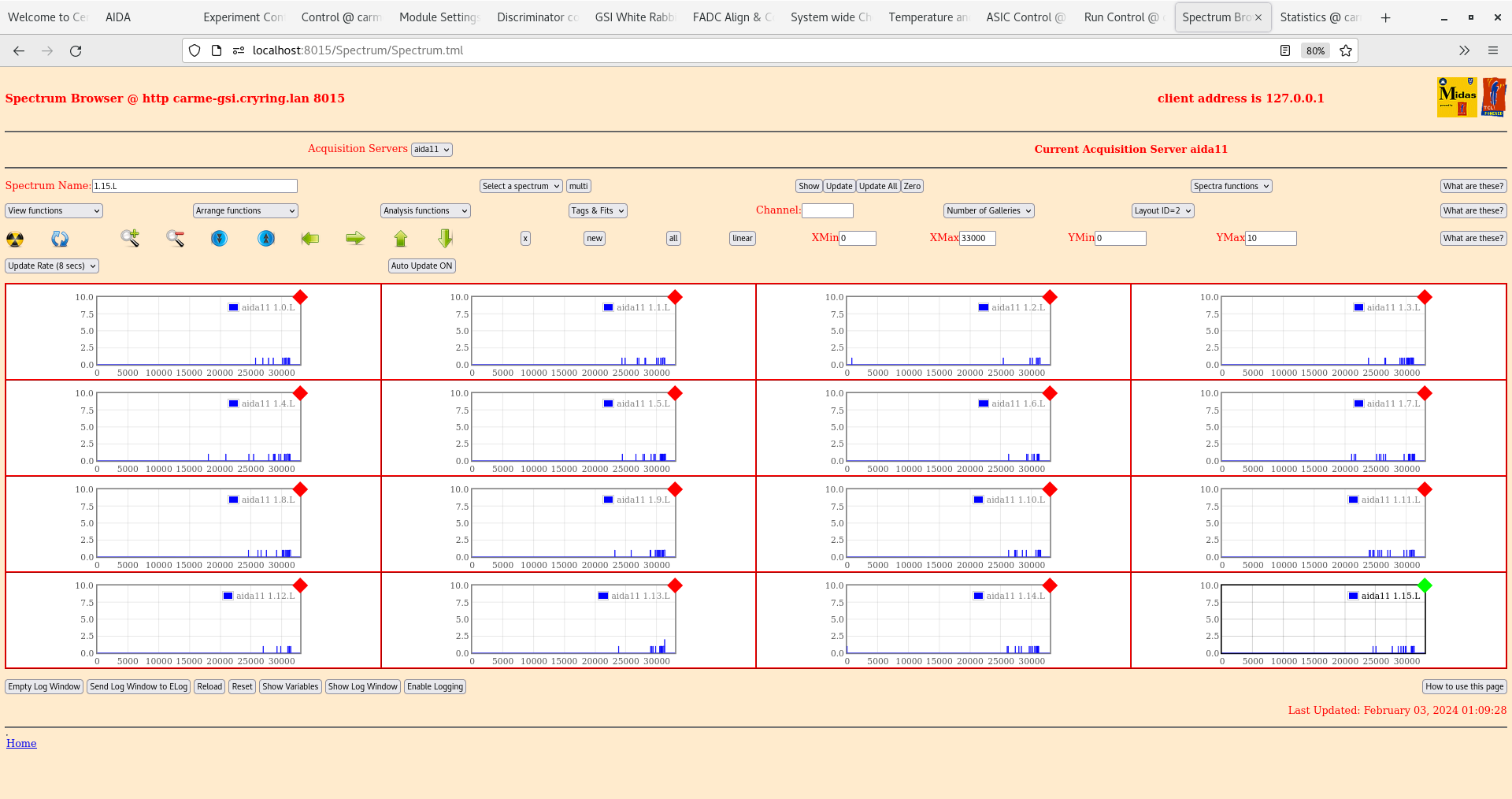Switch to the Temperature browser tab
1512x799 pixels.
click(927, 17)
